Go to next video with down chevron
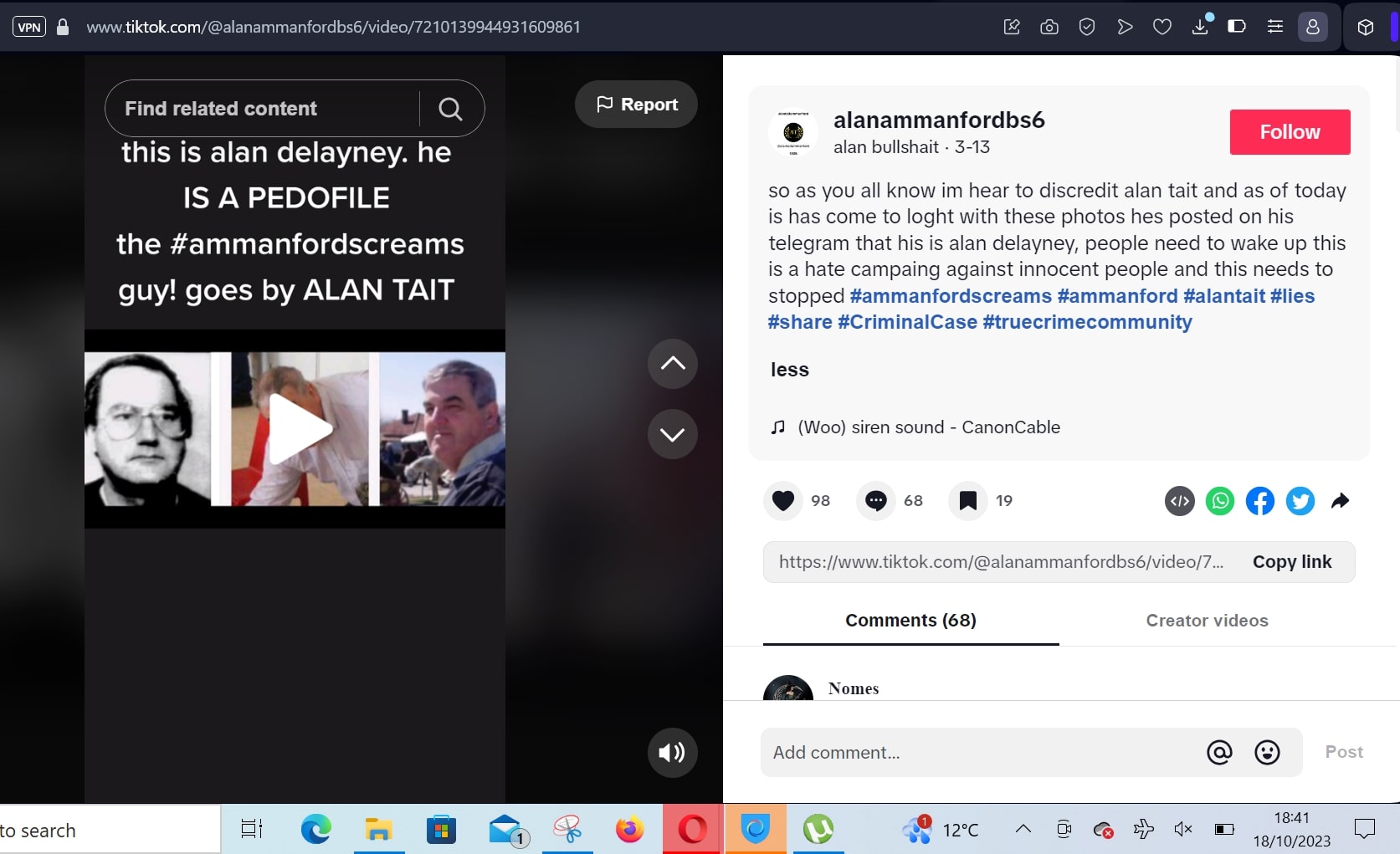The width and height of the screenshot is (1400, 854). click(672, 434)
